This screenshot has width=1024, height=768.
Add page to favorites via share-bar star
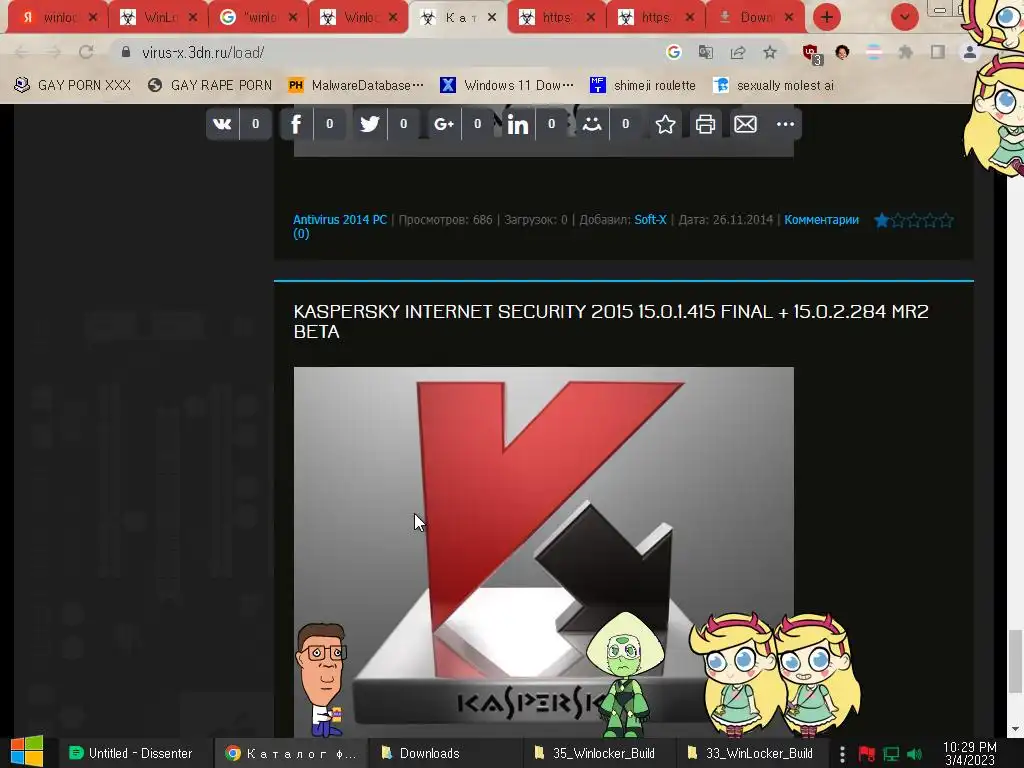point(665,124)
